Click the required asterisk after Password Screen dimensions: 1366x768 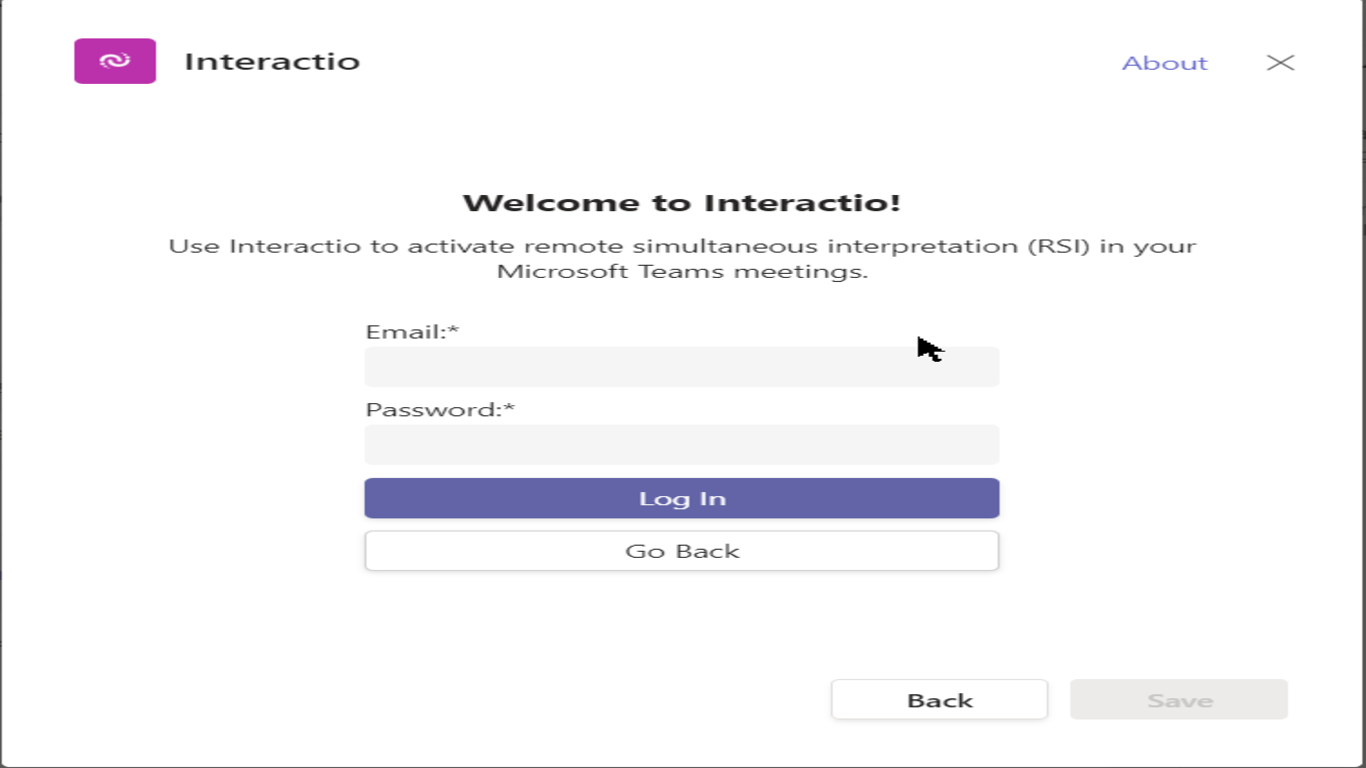pos(509,408)
